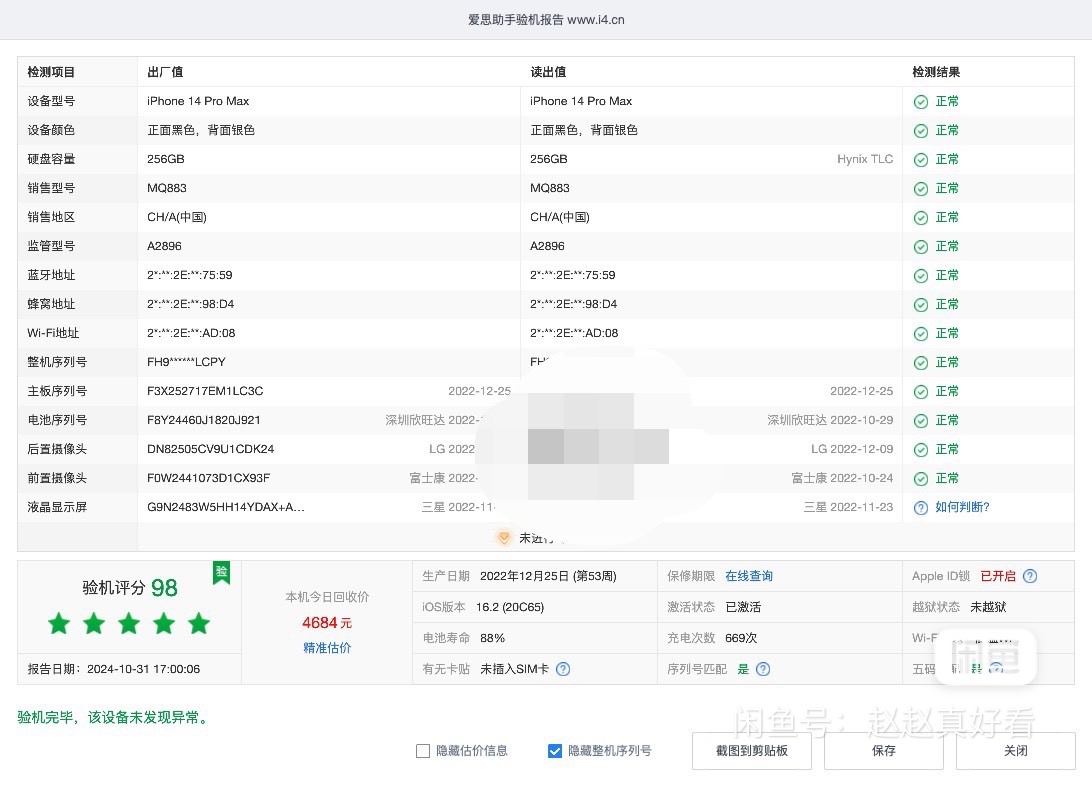The width and height of the screenshot is (1092, 786).
Task: Click the green check icon in 前置摄像头 row
Action: 921,479
